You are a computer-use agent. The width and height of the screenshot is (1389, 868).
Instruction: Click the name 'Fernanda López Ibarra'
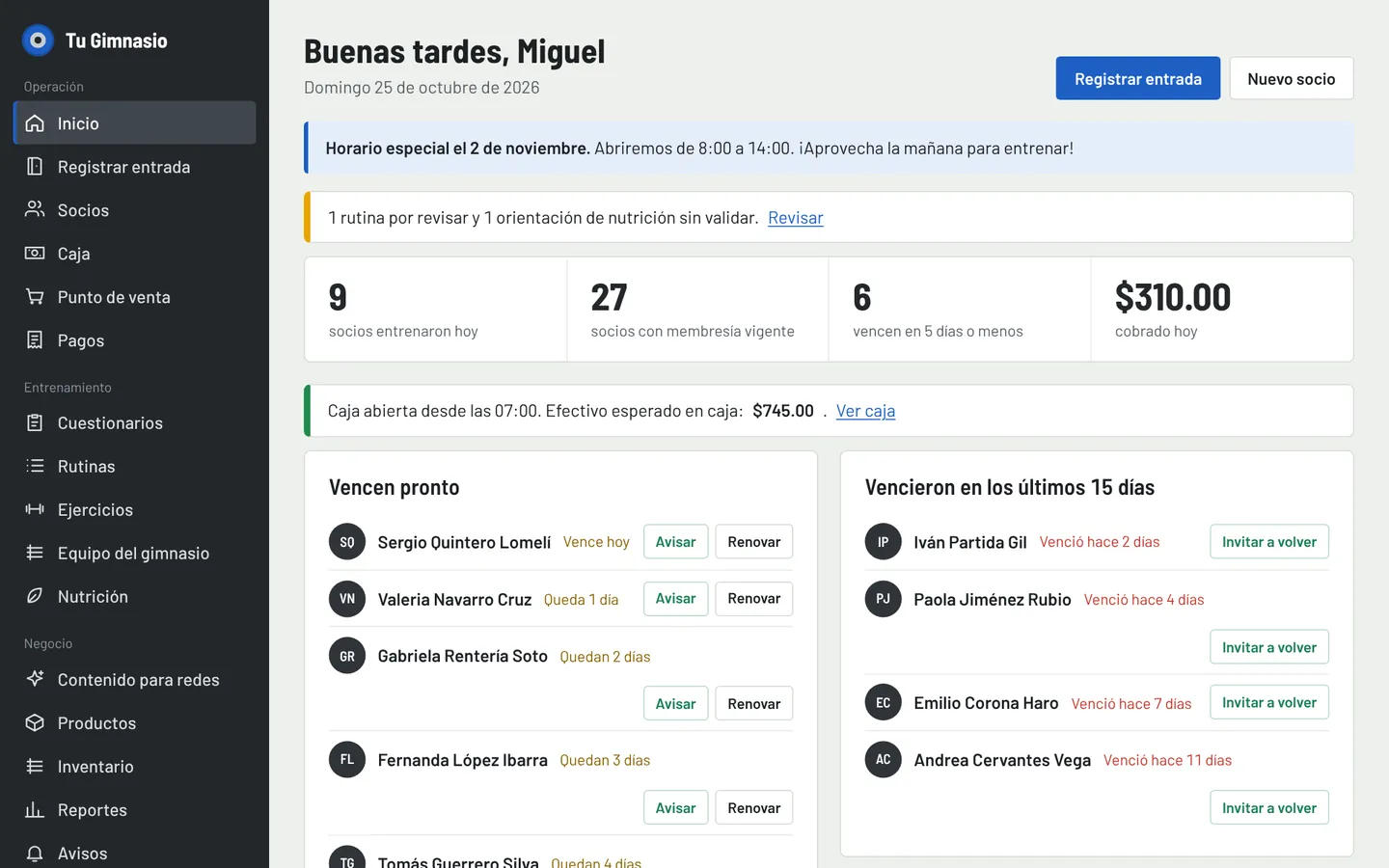pyautogui.click(x=463, y=760)
